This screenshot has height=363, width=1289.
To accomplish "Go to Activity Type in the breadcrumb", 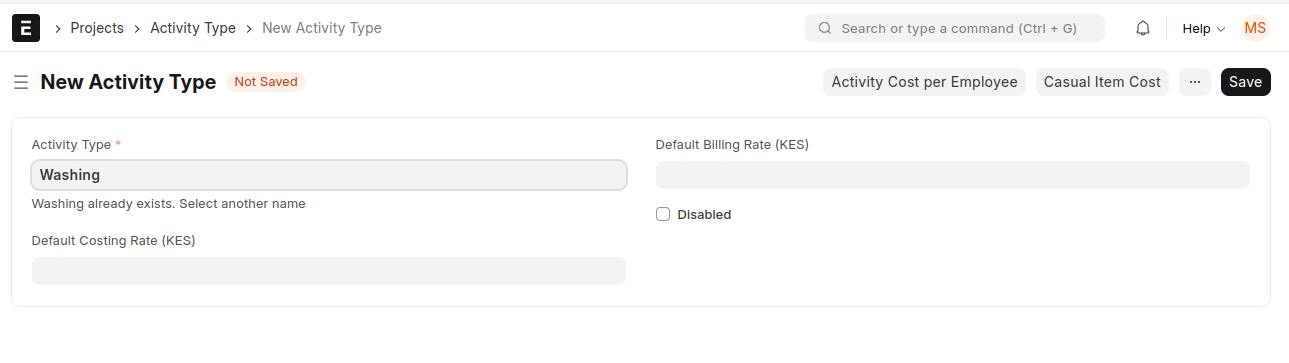I will pos(193,28).
